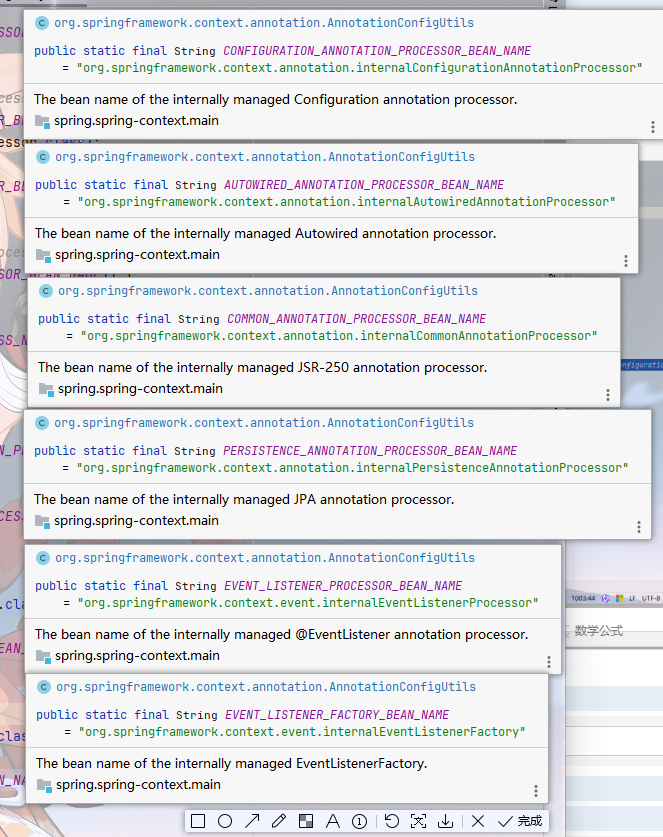Open AnnotationConfigUtils link in EVENT_LISTENER_PROCESSOR popup
The width and height of the screenshot is (663, 837).
pyautogui.click(x=265, y=558)
